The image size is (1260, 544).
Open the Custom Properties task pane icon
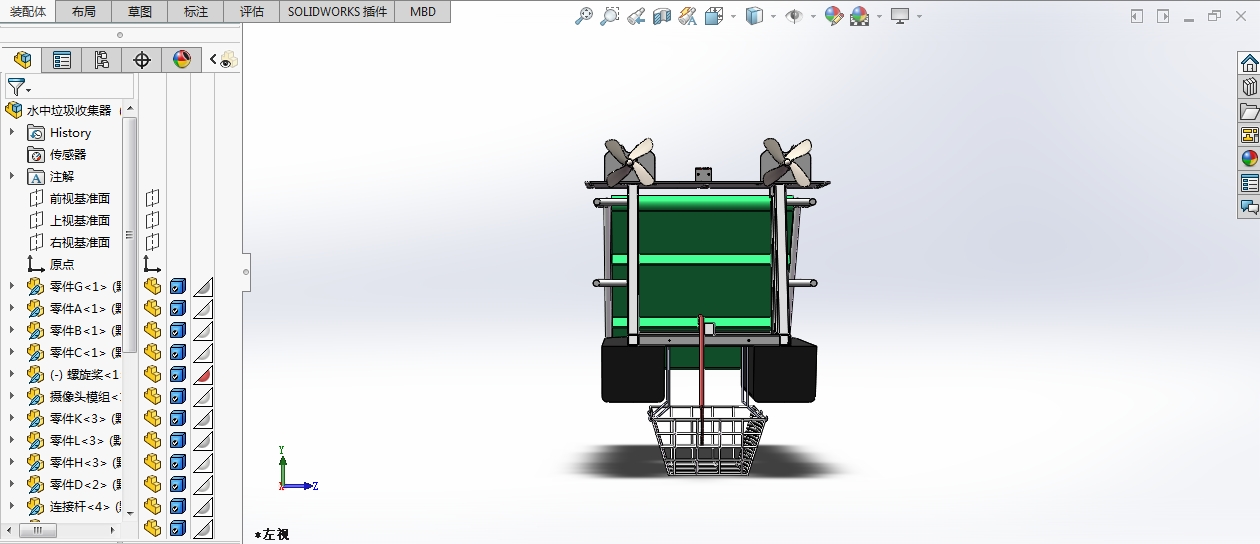point(1249,183)
